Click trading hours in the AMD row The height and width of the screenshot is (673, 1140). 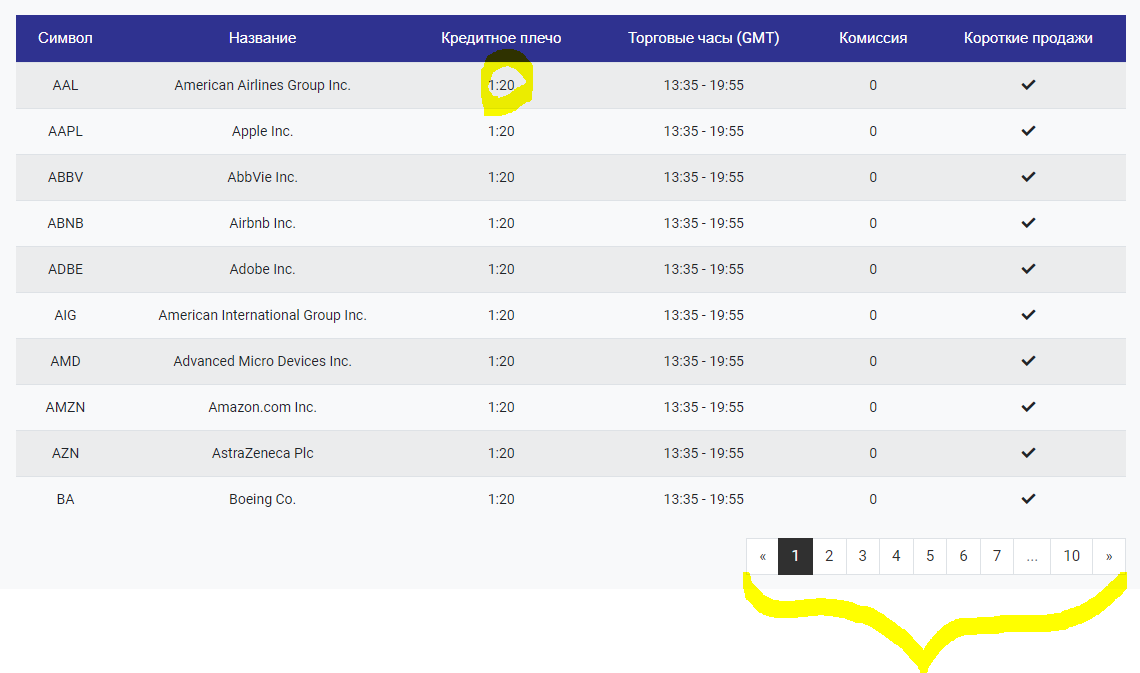tap(704, 361)
